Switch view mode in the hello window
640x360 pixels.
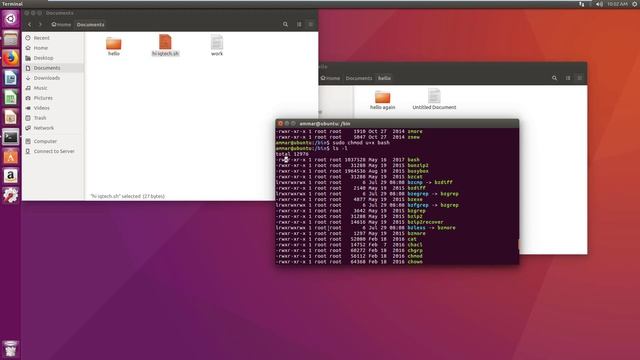point(568,78)
